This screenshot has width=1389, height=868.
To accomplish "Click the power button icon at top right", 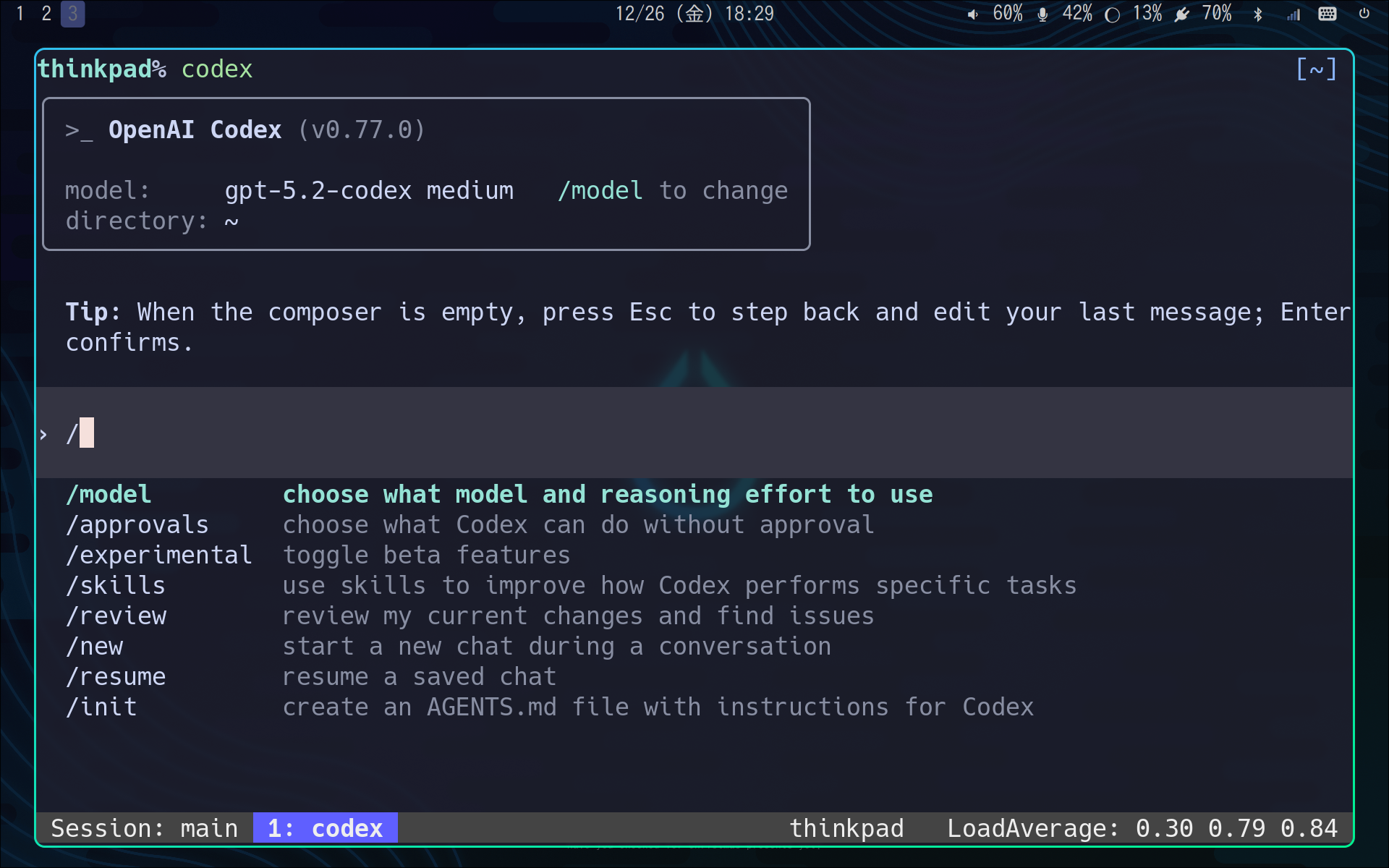I will click(1363, 14).
